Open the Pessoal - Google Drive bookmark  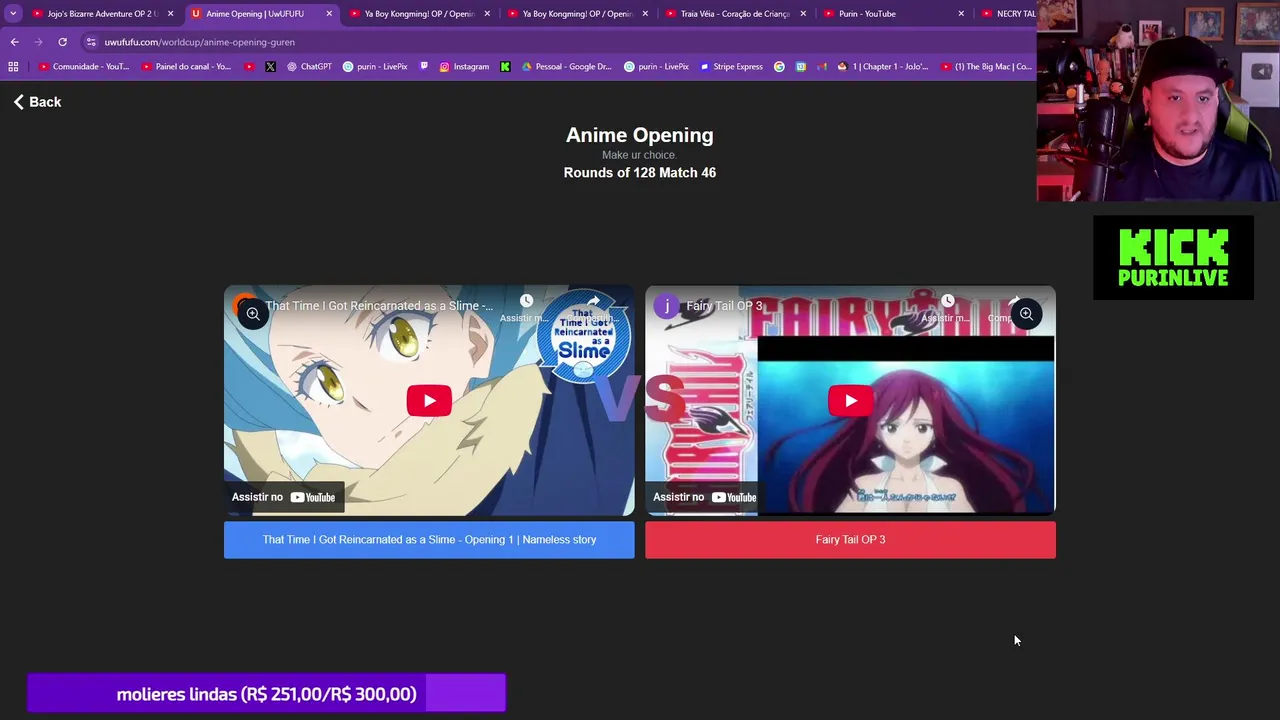[x=566, y=67]
